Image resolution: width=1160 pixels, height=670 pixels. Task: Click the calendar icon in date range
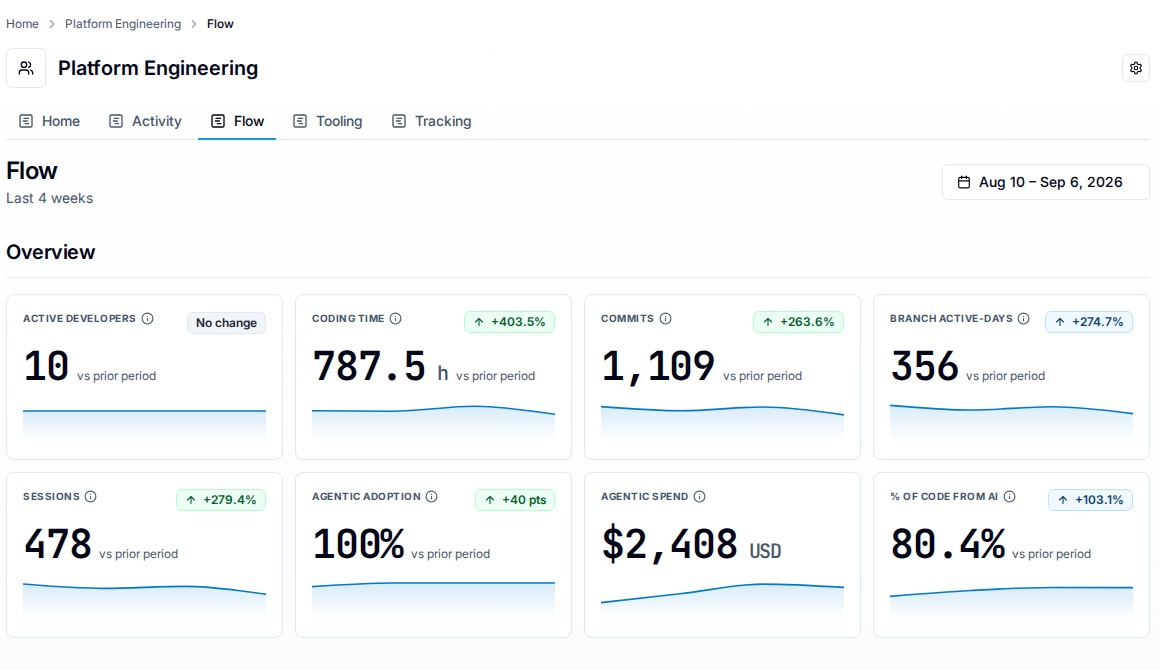pyautogui.click(x=964, y=182)
